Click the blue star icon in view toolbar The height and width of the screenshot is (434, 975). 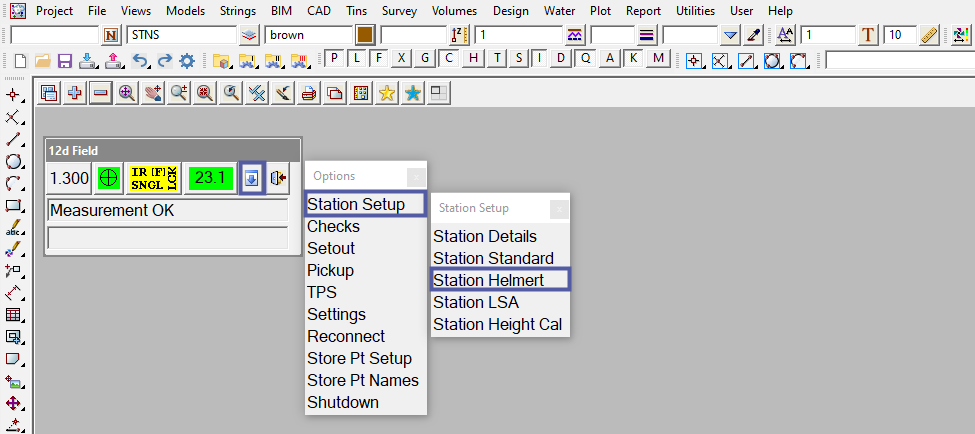pos(412,93)
